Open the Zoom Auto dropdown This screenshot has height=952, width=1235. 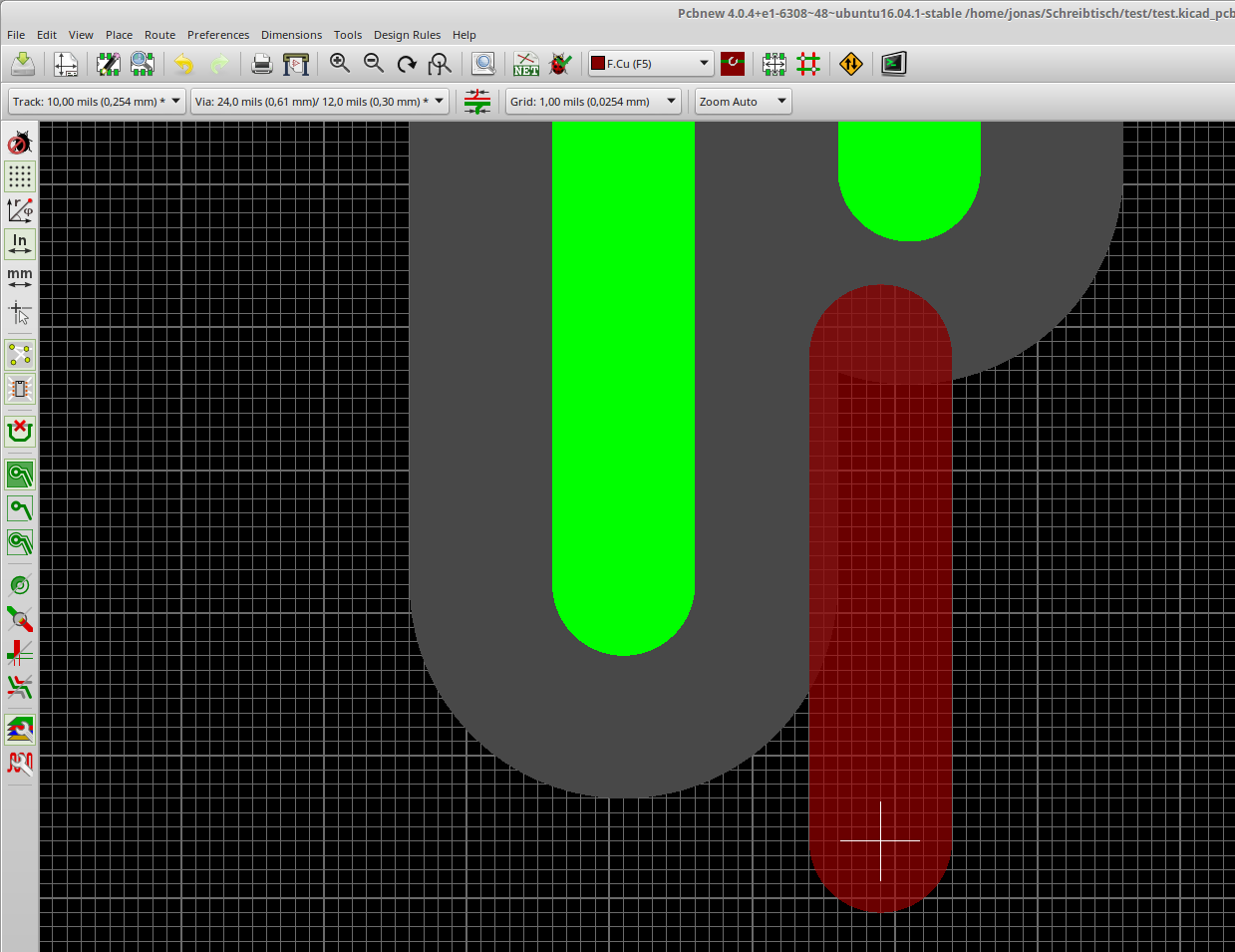[x=744, y=102]
